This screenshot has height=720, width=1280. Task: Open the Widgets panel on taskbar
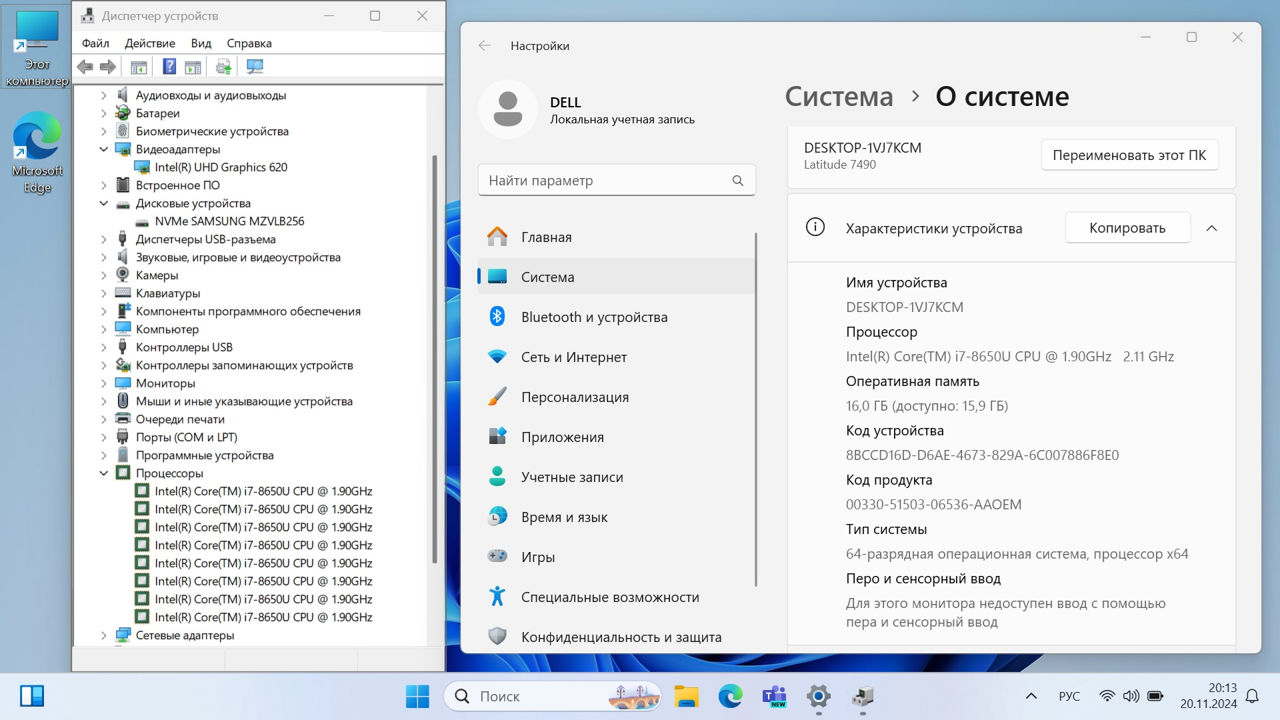(32, 696)
